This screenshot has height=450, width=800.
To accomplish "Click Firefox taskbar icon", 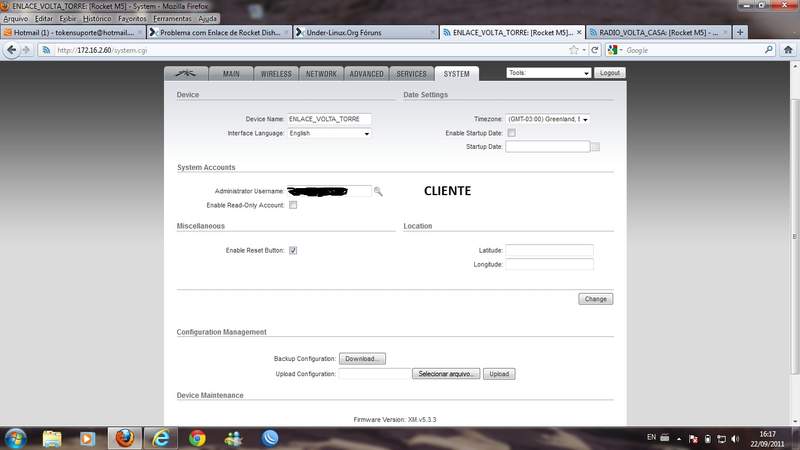I will point(124,438).
